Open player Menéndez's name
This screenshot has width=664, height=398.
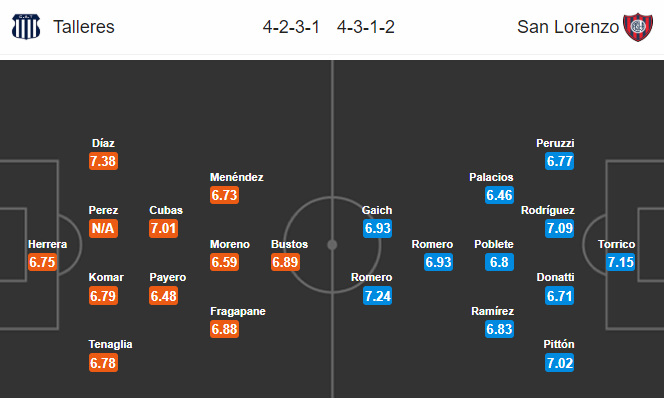(x=237, y=177)
